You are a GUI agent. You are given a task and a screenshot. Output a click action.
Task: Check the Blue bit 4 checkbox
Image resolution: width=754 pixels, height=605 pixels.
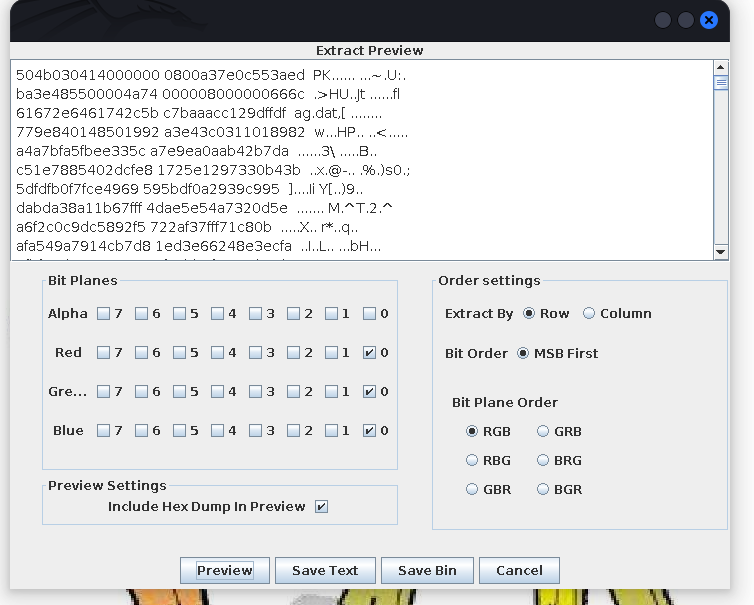(x=217, y=430)
